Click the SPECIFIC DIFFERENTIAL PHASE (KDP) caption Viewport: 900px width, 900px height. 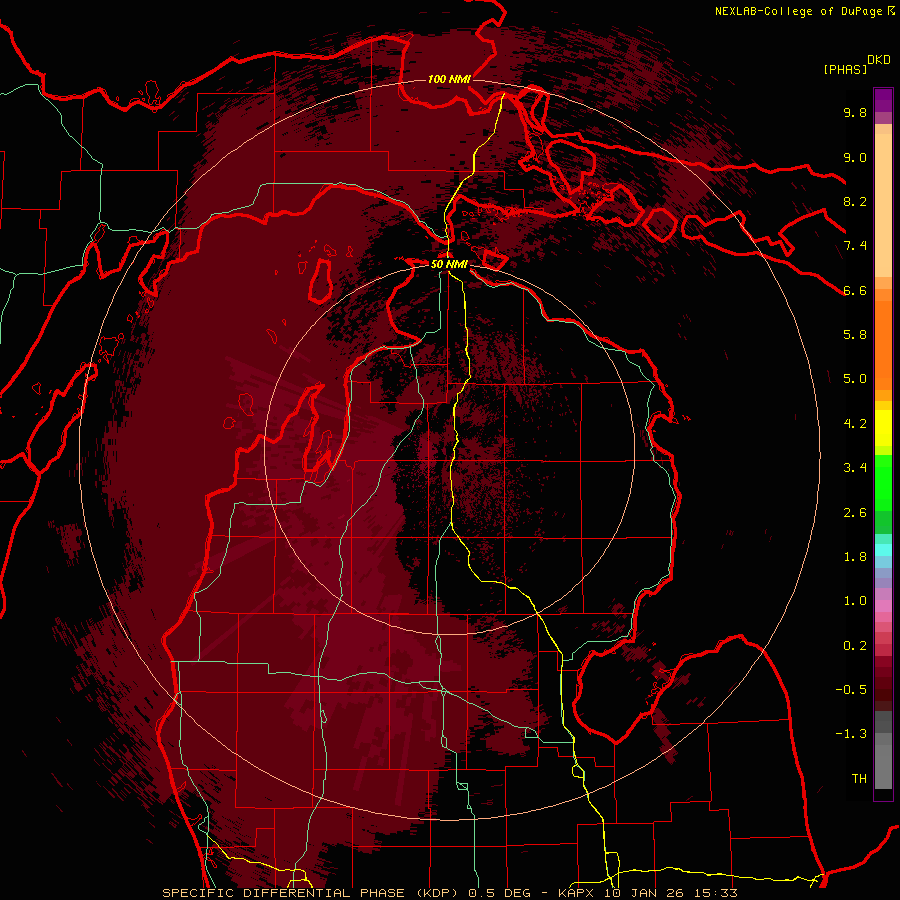(x=312, y=893)
